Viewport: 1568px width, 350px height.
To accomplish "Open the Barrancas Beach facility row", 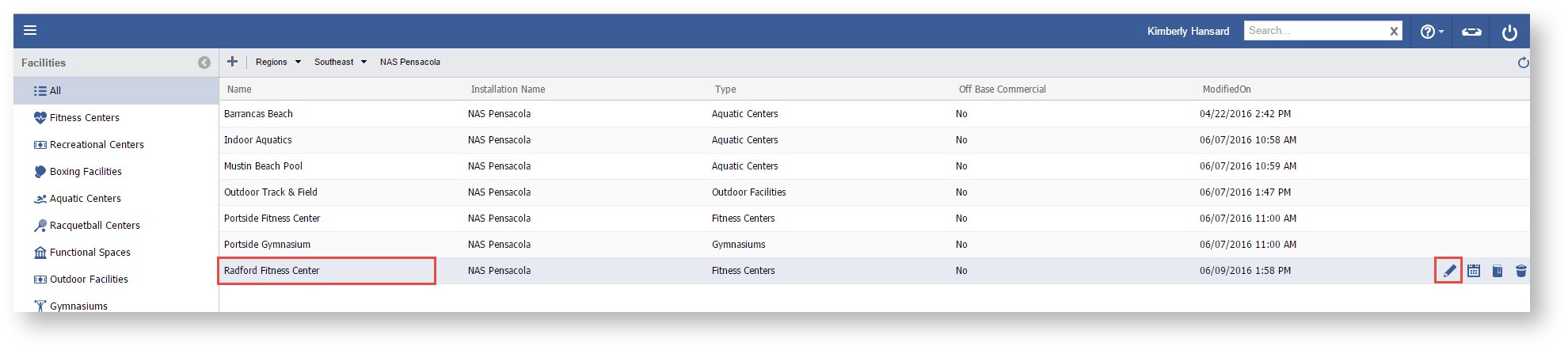I will tap(259, 114).
